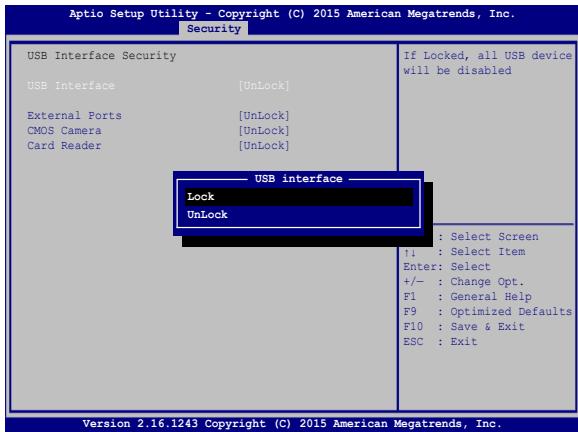Open the USB Interface [UnLock] value
The image size is (578, 432).
(x=264, y=86)
